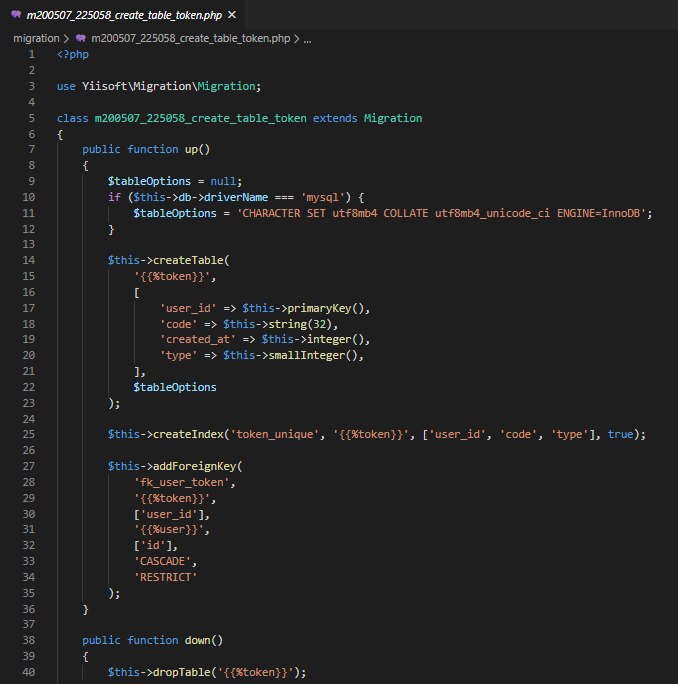Click the 'mysql' string literal
This screenshot has height=684, width=678.
[x=323, y=197]
